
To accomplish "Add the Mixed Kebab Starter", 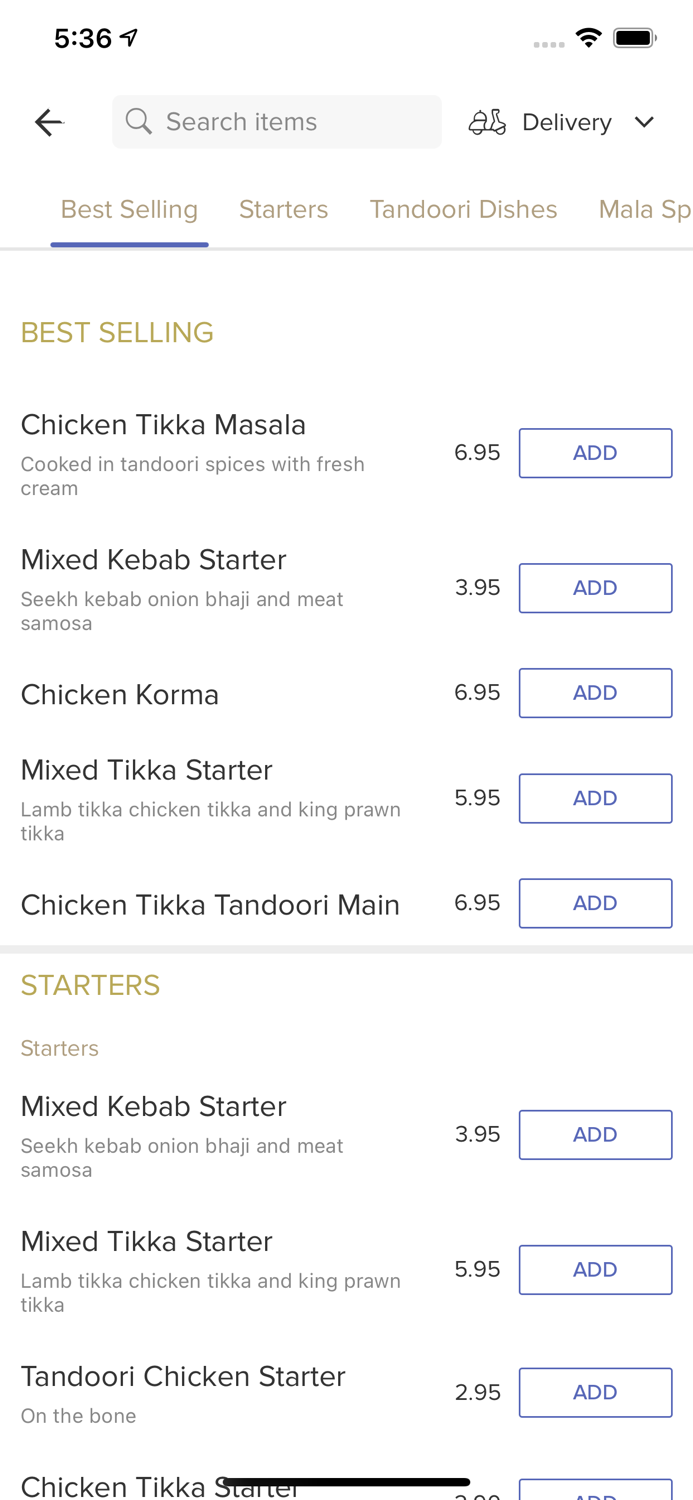I will tap(595, 588).
